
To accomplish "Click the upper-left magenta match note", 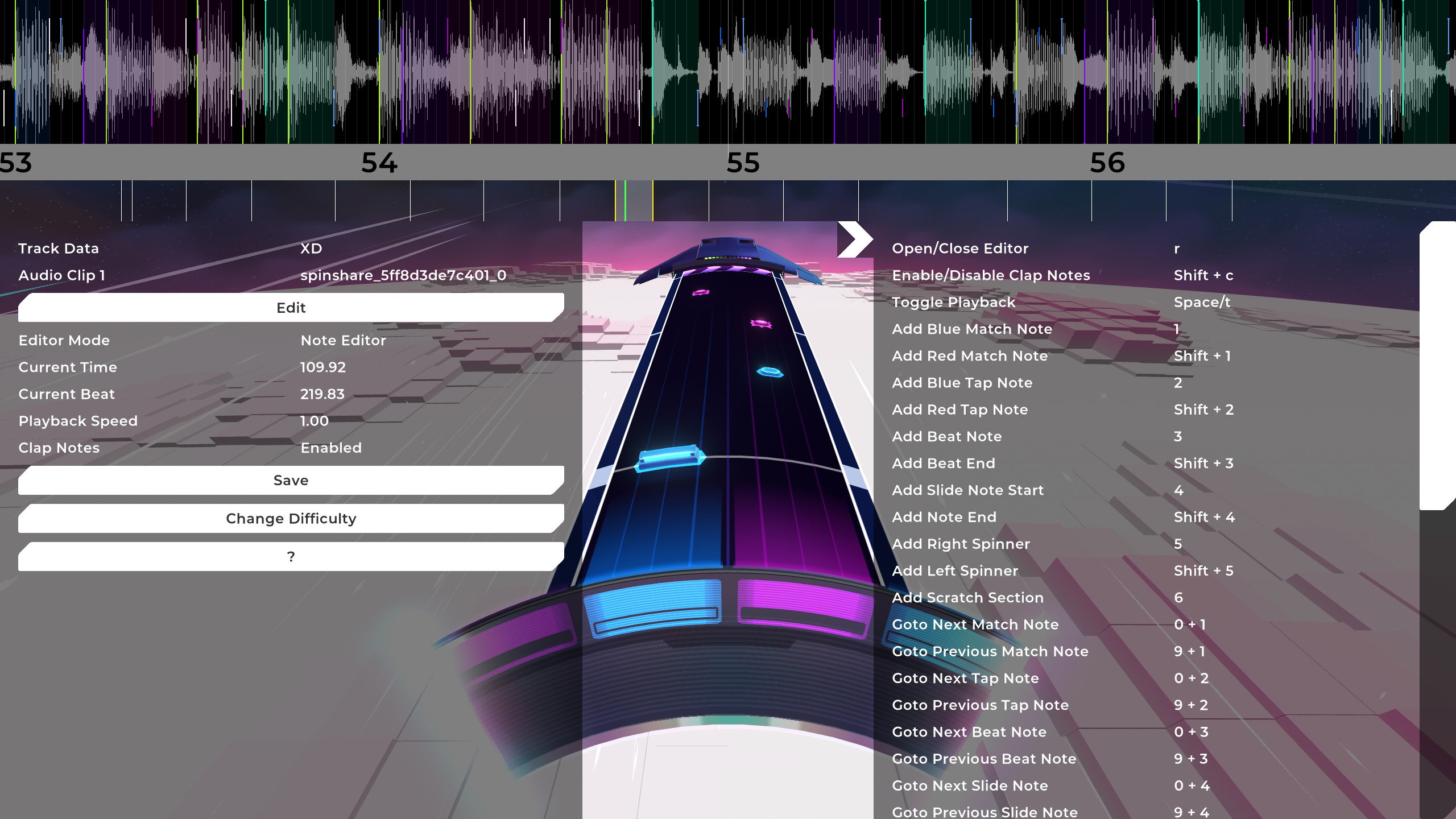I will (700, 292).
